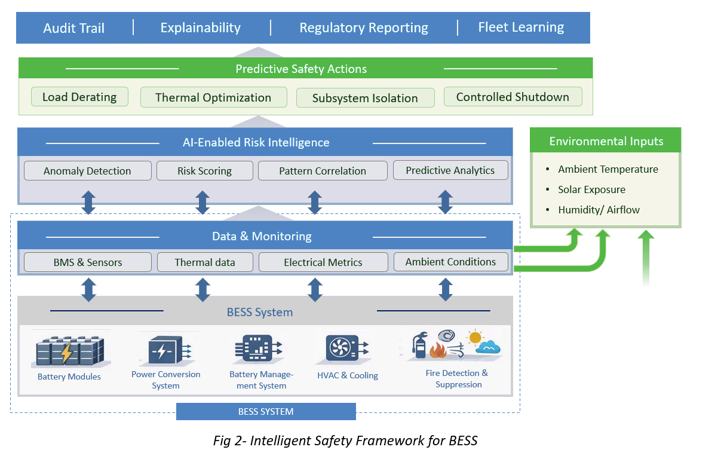Image resolution: width=721 pixels, height=465 pixels.
Task: Click the Battery Modules icon
Action: pyautogui.click(x=70, y=351)
